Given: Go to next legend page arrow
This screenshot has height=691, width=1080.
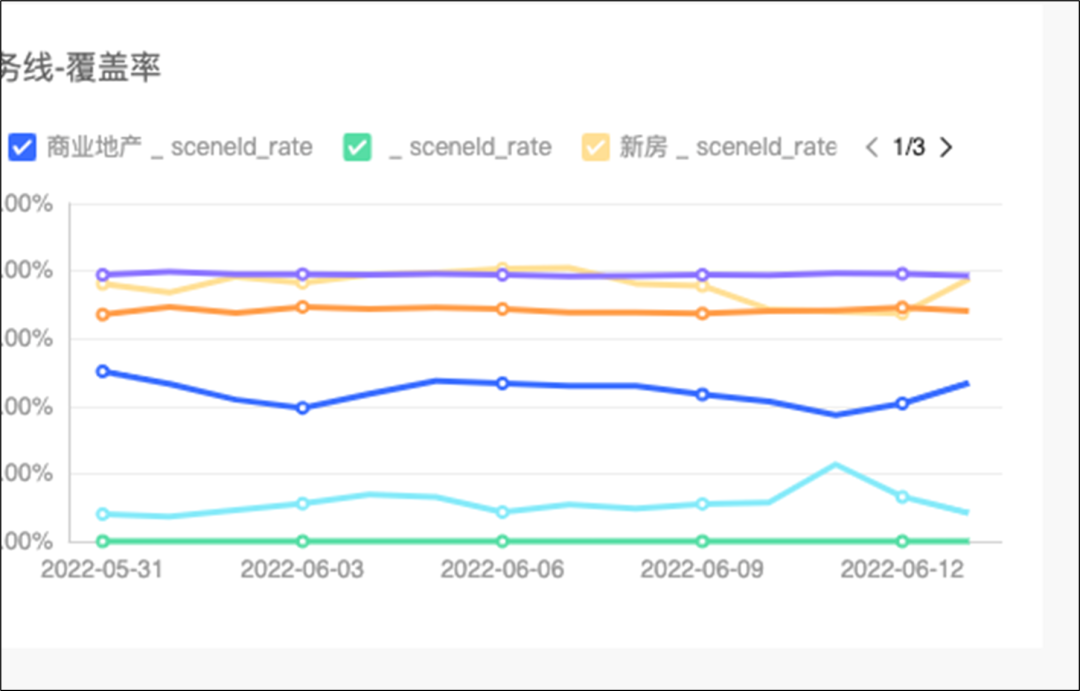Looking at the screenshot, I should [946, 148].
